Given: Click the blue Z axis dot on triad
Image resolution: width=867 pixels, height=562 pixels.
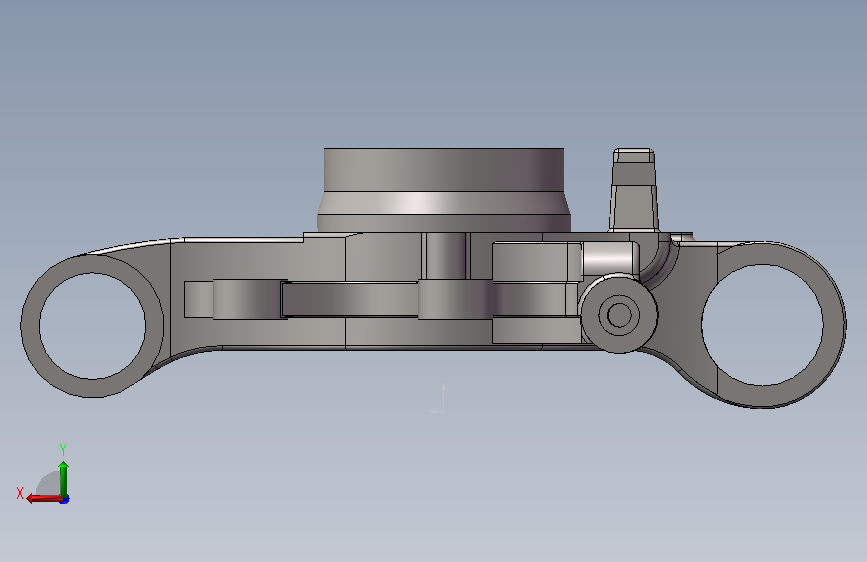Looking at the screenshot, I should tap(65, 500).
